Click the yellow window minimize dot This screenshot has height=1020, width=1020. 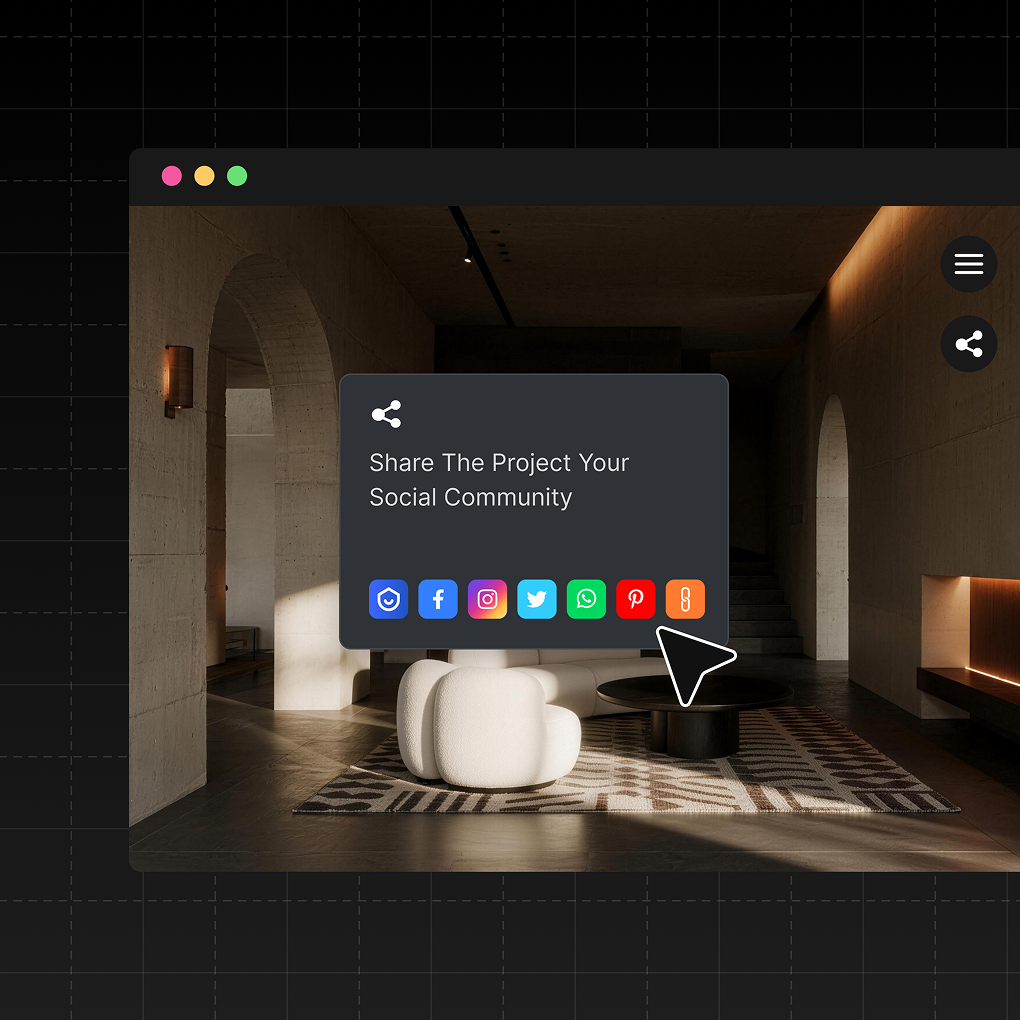click(x=204, y=176)
